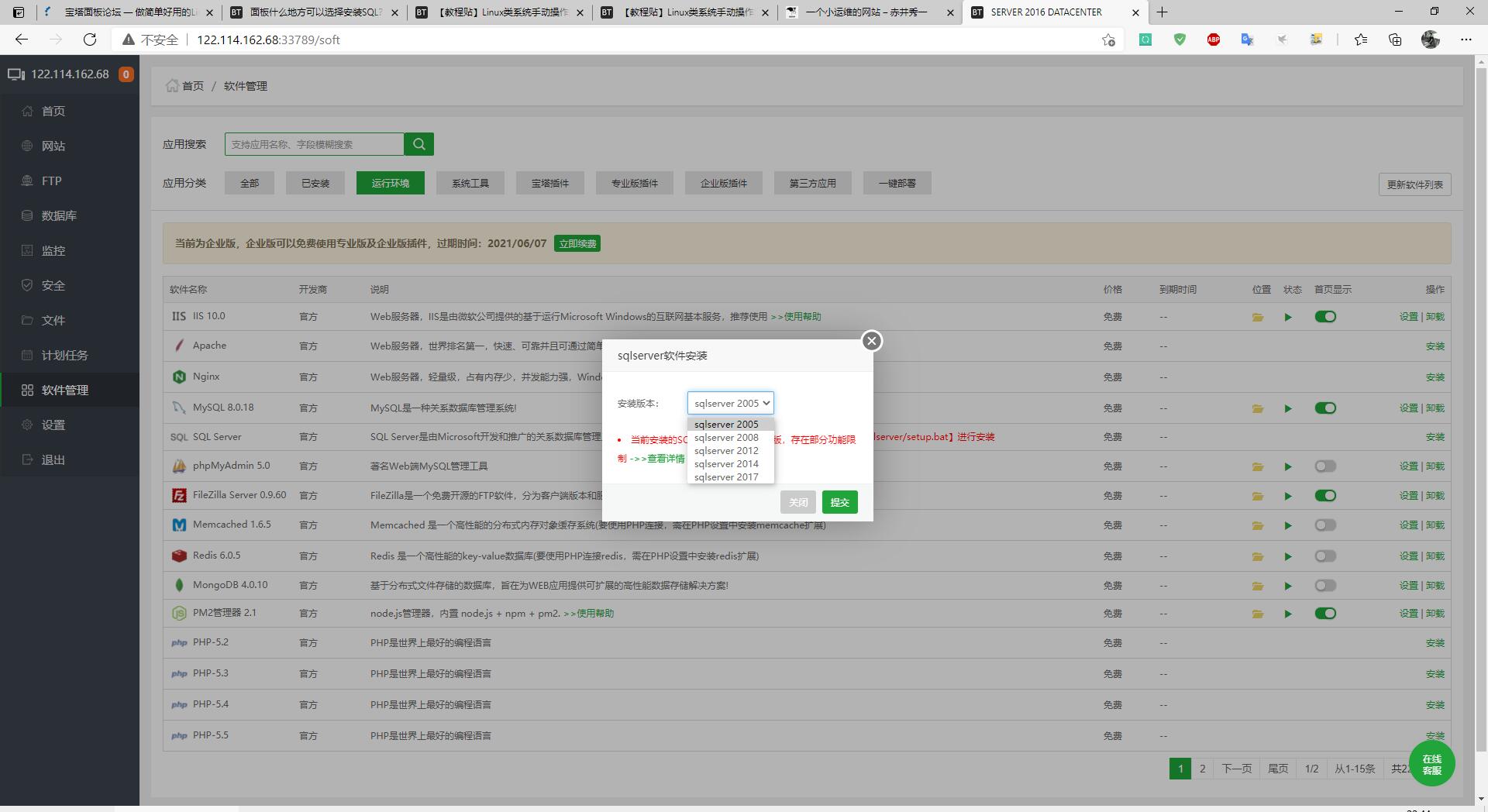Click browser refresh button
This screenshot has width=1488, height=812.
[90, 40]
